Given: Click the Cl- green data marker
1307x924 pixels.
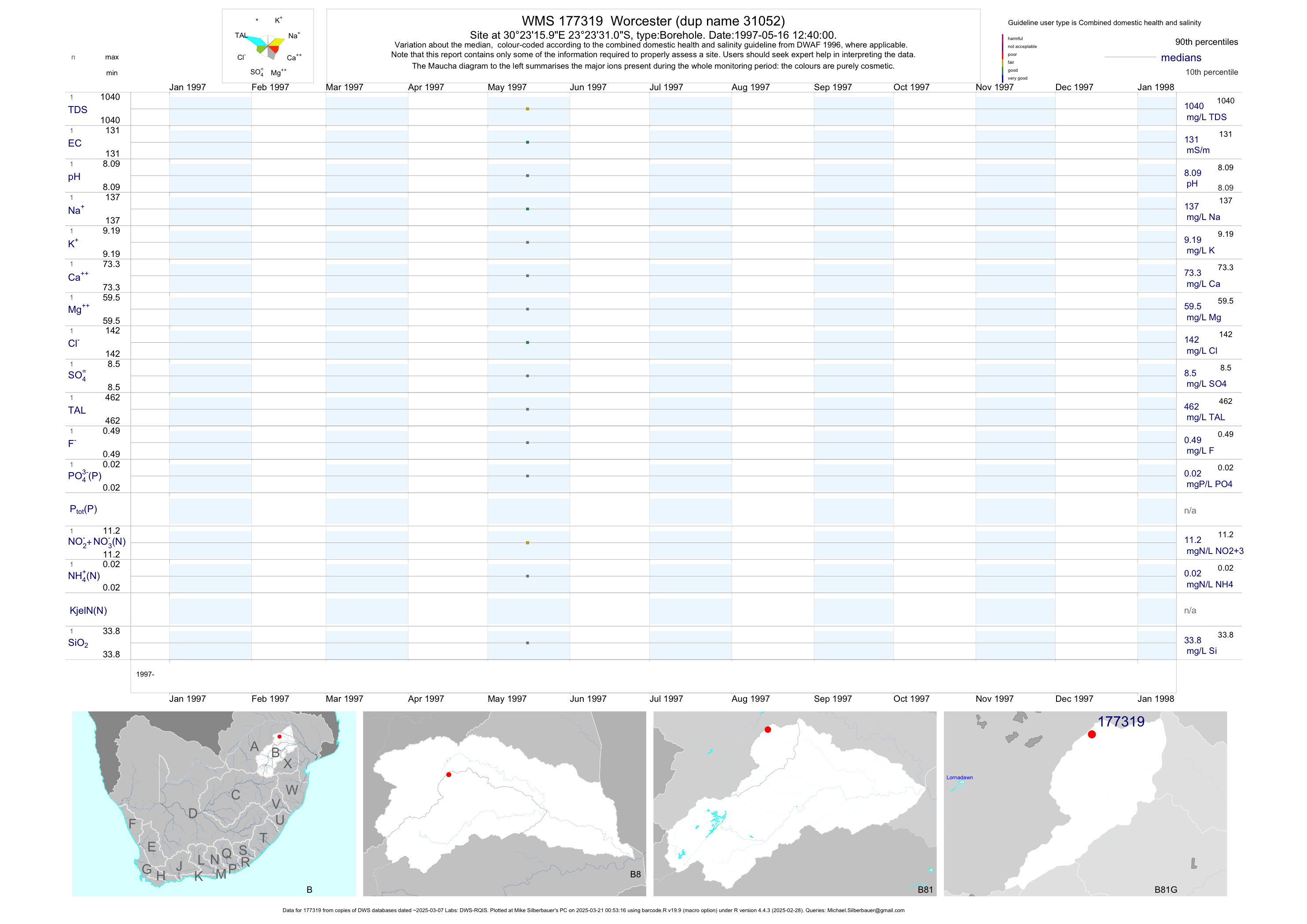Looking at the screenshot, I should click(x=528, y=342).
